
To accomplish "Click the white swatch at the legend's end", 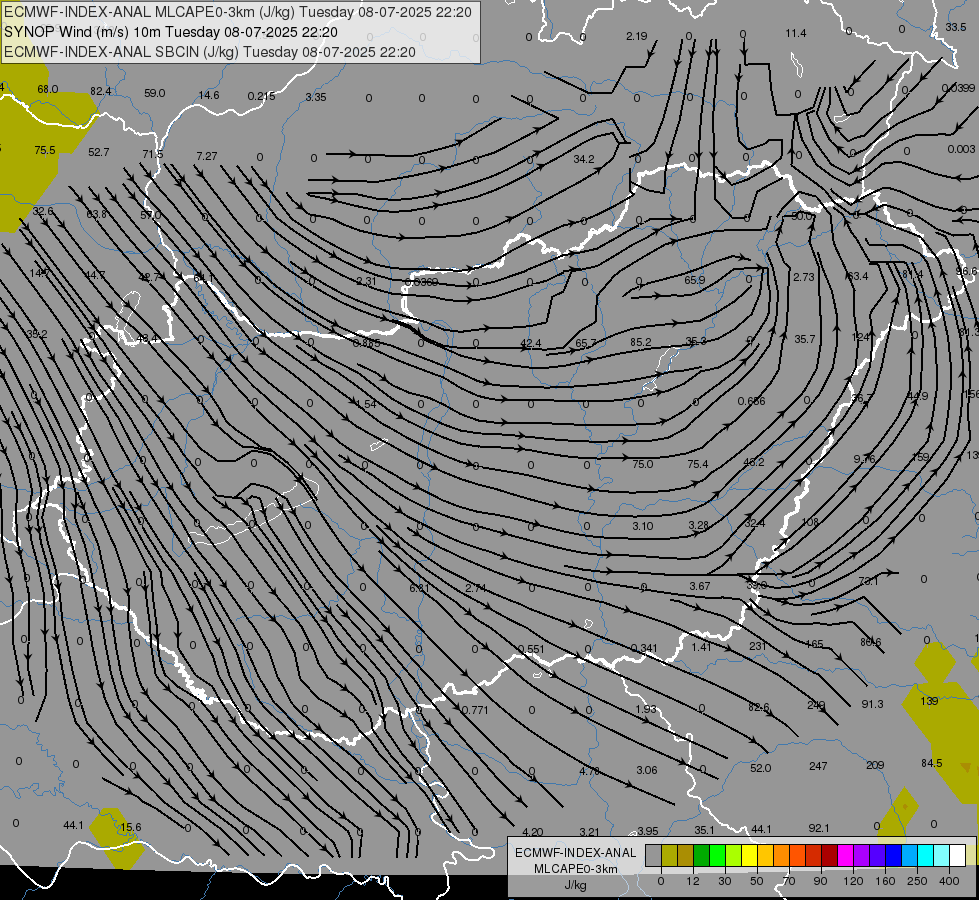I will pos(958,855).
